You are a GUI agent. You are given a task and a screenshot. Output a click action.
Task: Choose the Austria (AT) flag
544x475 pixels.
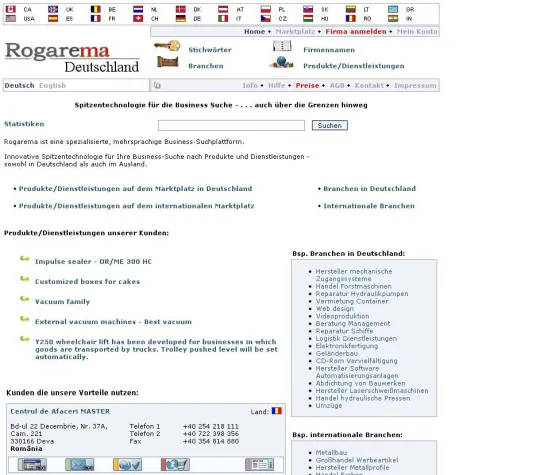[223, 9]
